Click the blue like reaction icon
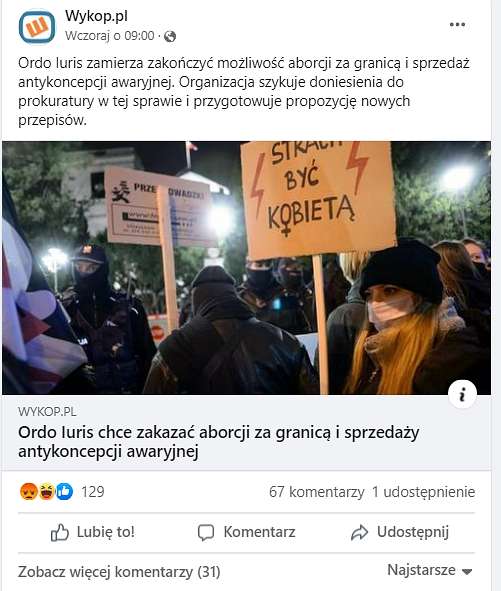 pos(64,491)
